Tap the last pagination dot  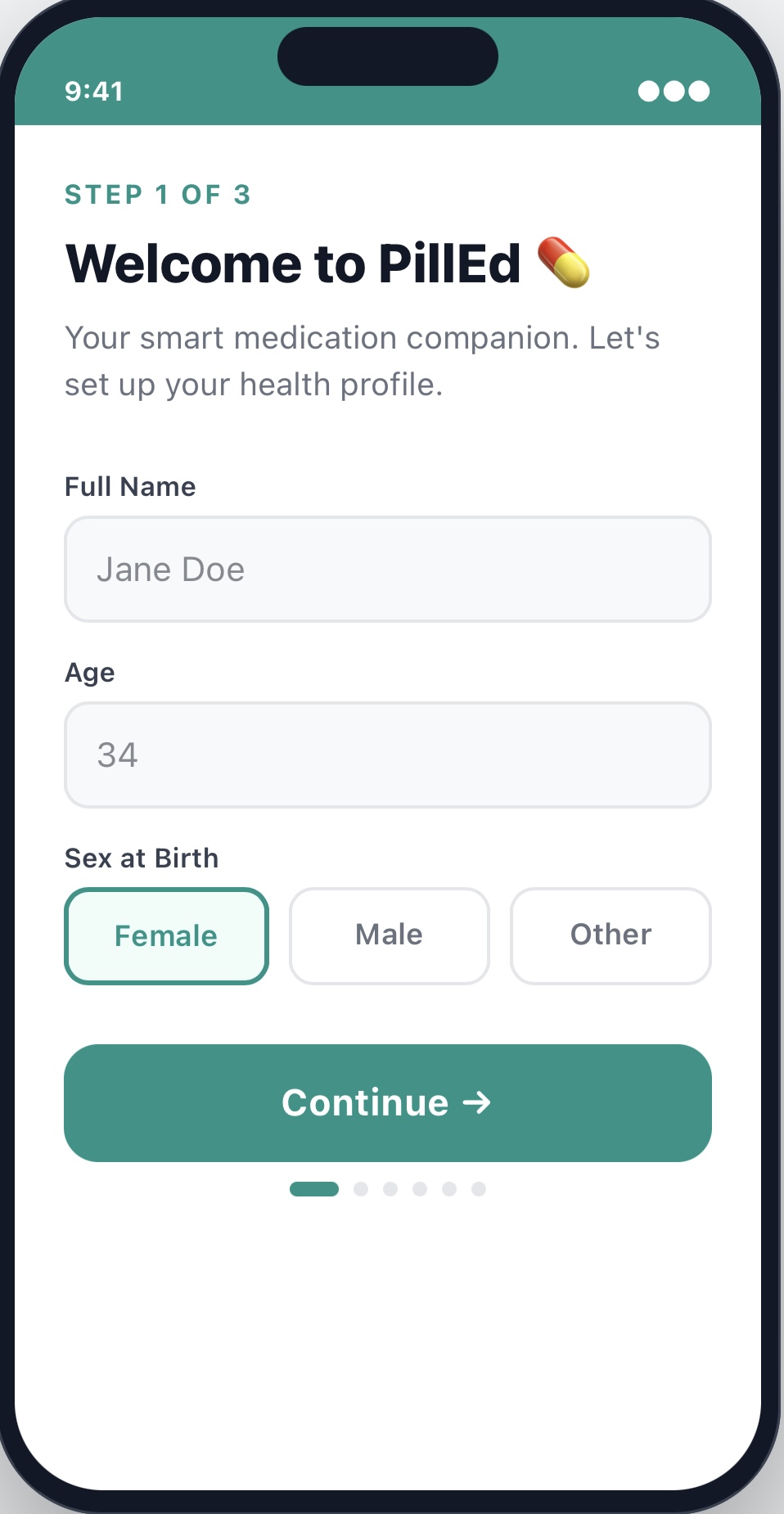[x=479, y=1189]
